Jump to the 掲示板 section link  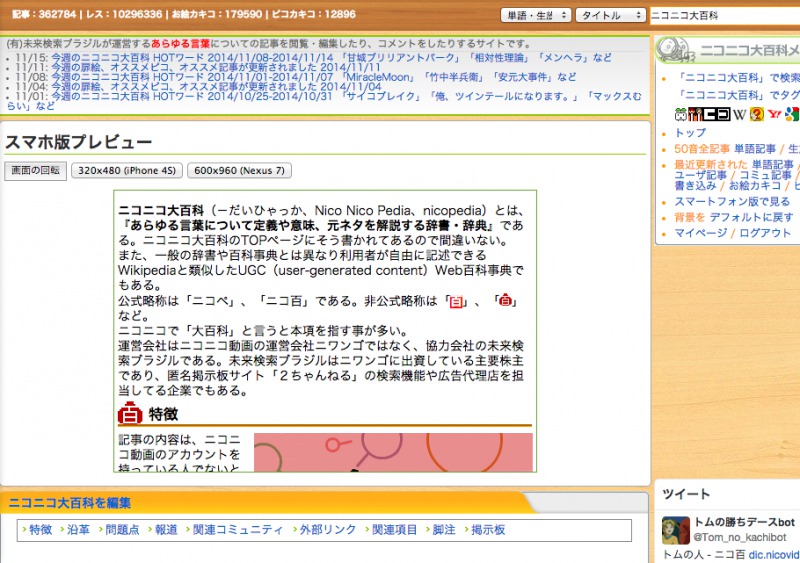coord(488,530)
